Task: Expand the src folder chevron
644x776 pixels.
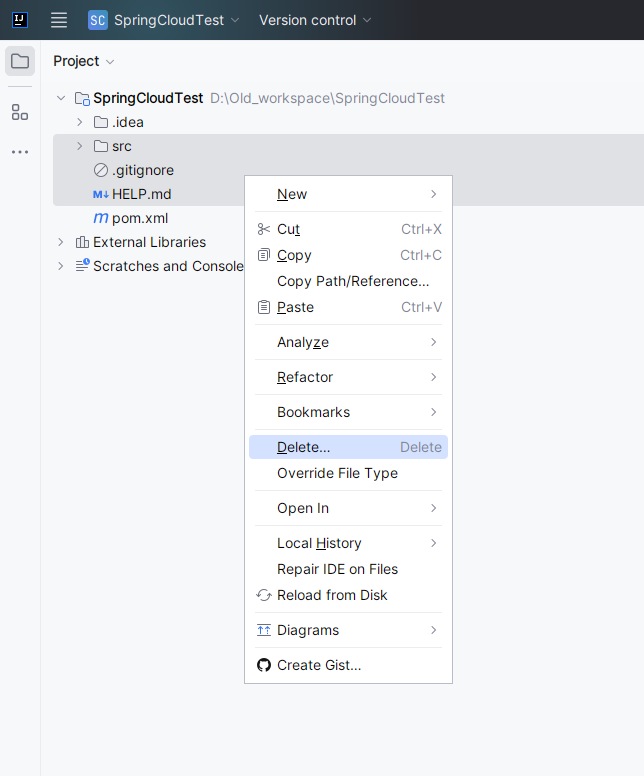Action: click(x=80, y=146)
